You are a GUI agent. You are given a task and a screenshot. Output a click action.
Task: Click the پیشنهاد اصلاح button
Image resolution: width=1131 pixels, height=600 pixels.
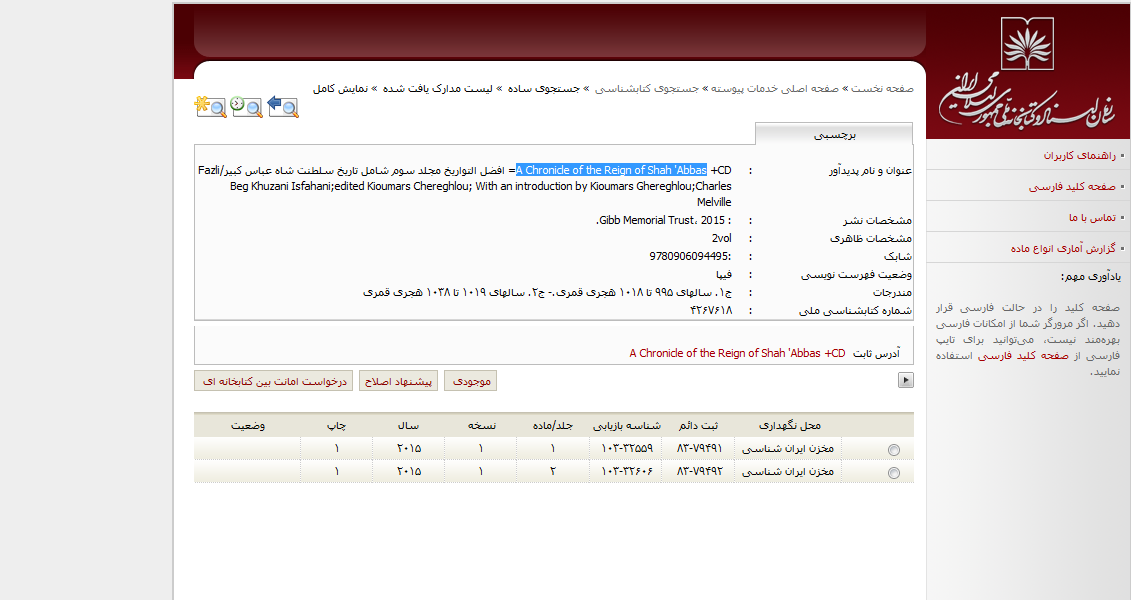pos(398,381)
